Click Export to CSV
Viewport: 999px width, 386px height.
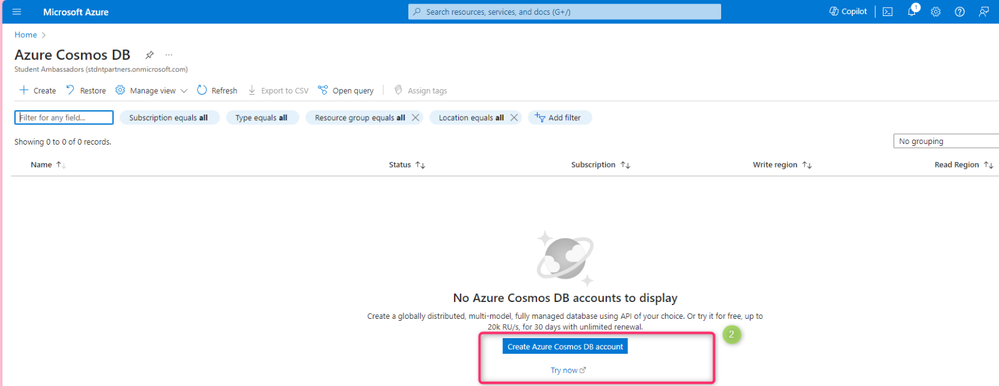point(278,90)
